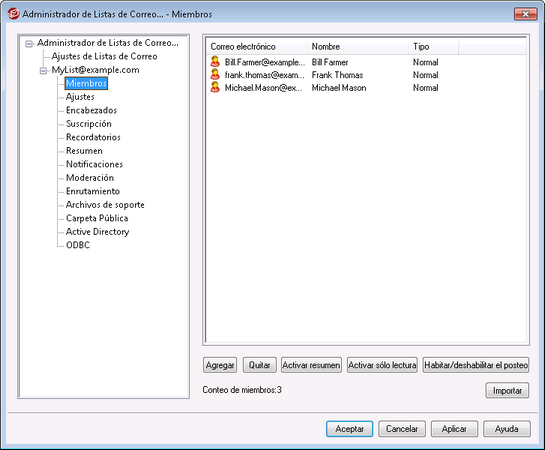Click frank.thomas member user icon
545x450 pixels.
(215, 75)
